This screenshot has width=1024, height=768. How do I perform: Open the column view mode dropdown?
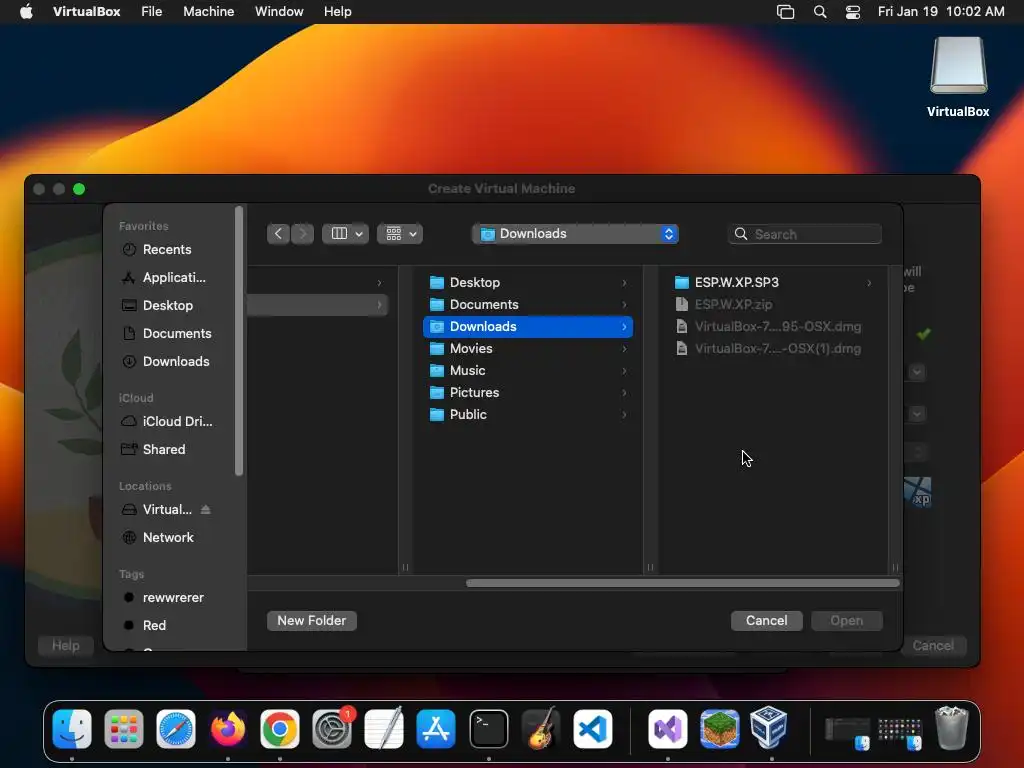[345, 234]
